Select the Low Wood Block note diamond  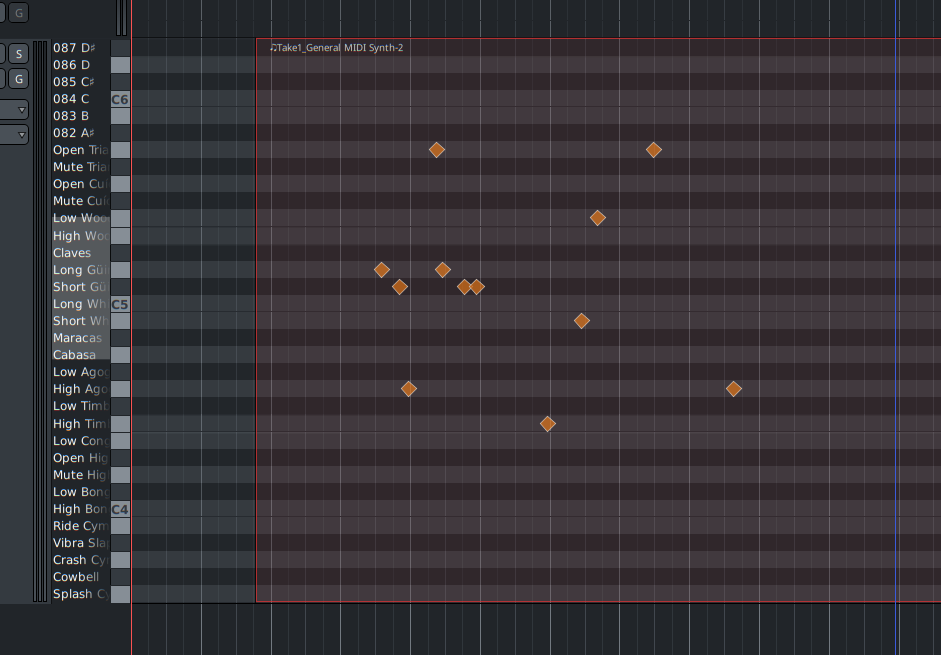(x=597, y=218)
